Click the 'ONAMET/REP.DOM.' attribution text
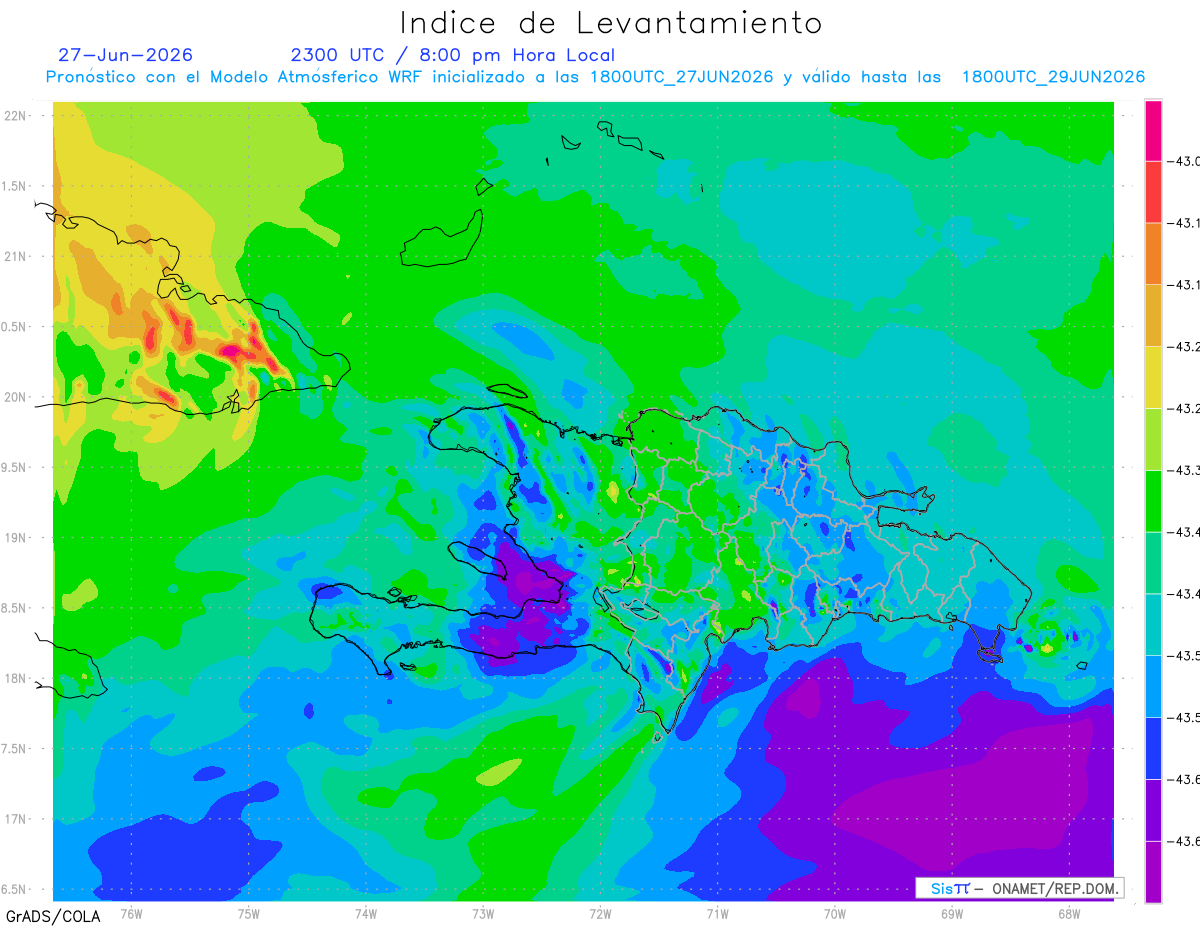Image resolution: width=1200 pixels, height=927 pixels. coord(1054,888)
